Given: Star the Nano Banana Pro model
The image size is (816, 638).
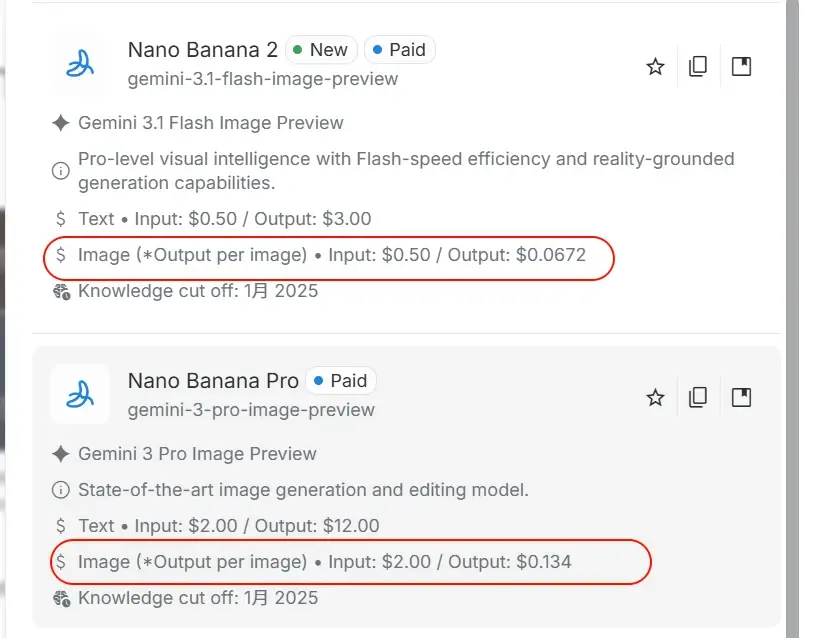Looking at the screenshot, I should coord(655,398).
